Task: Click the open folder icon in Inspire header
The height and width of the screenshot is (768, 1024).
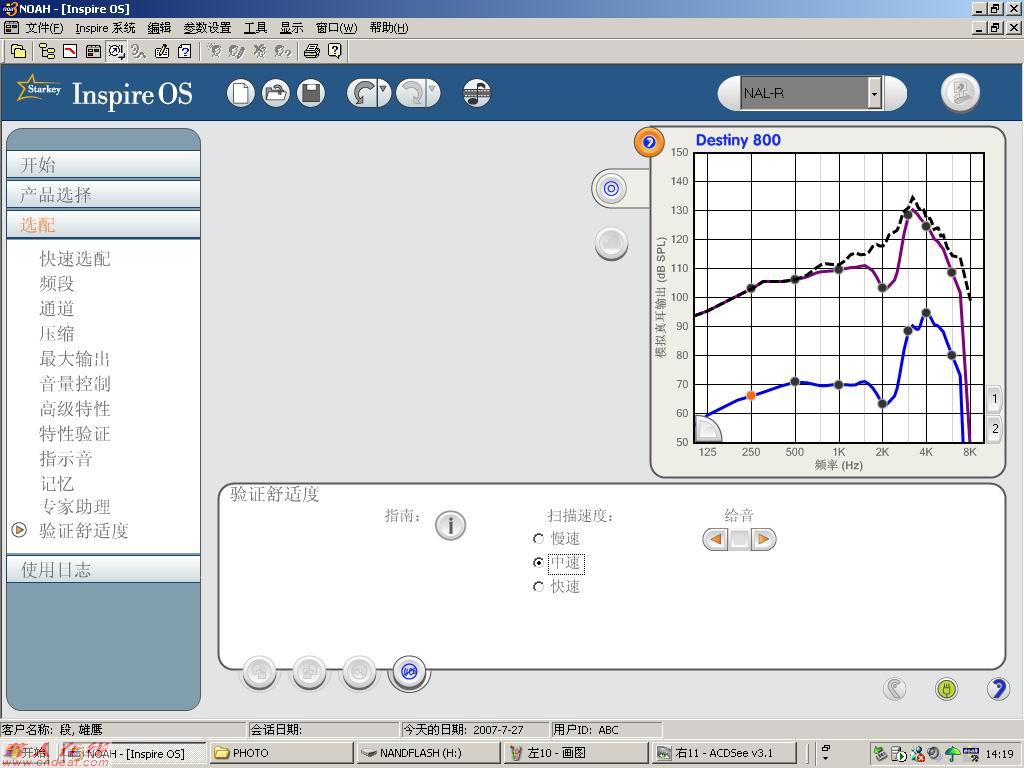Action: (276, 93)
